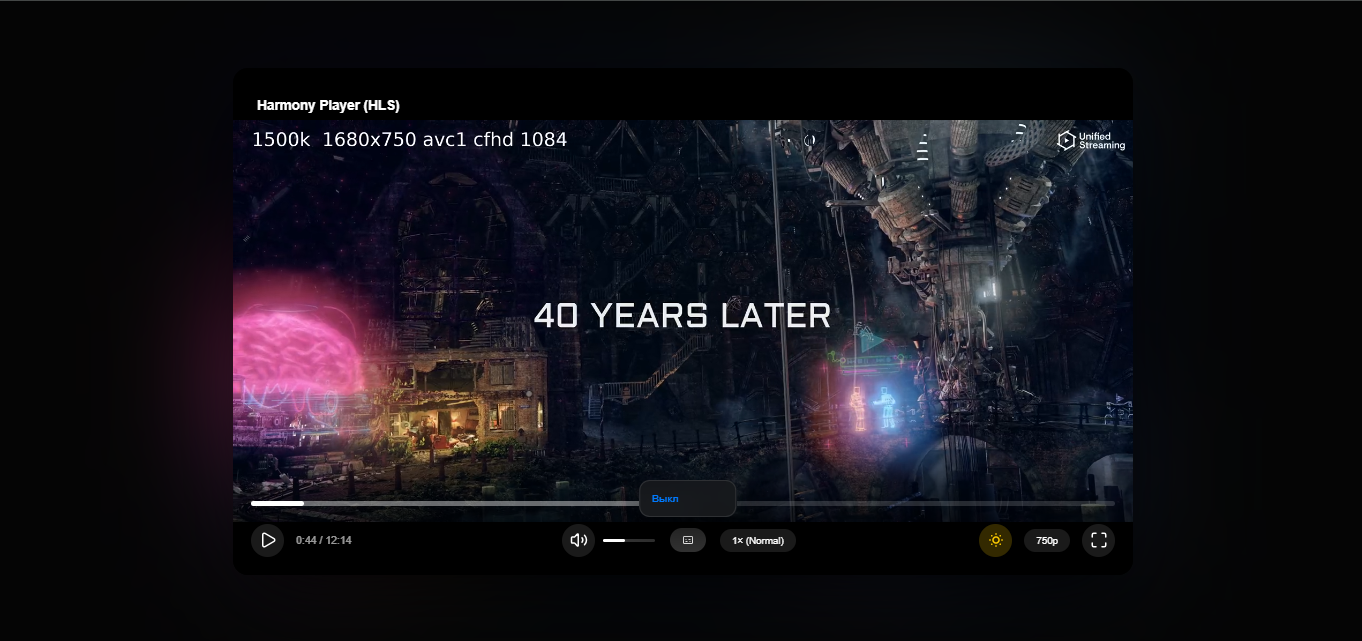Open the 1× (Normal) playback speed dropdown
This screenshot has height=641, width=1362.
tap(757, 540)
